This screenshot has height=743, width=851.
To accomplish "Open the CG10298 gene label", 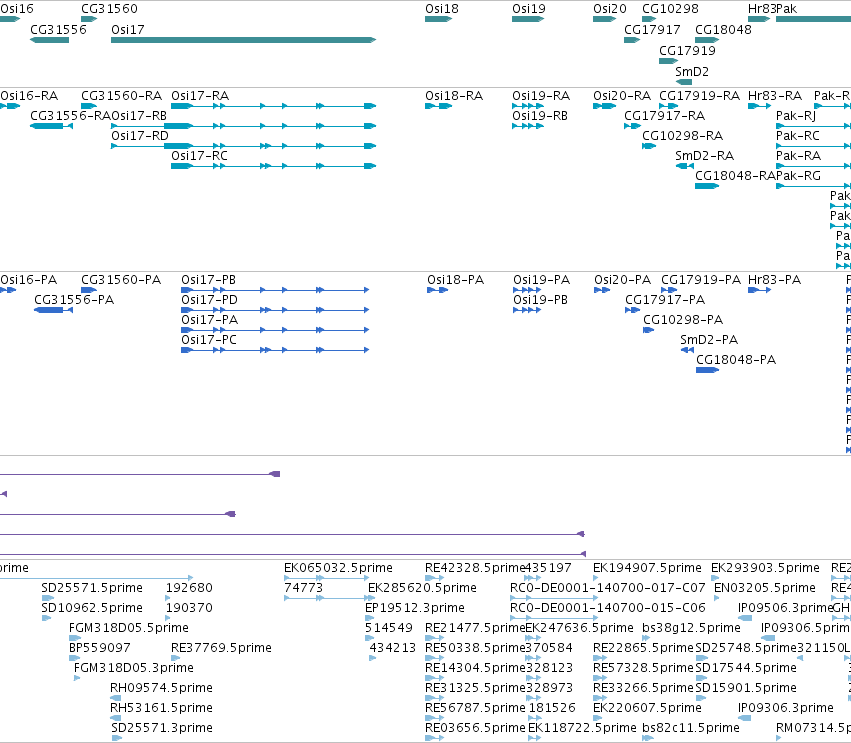I will [x=670, y=9].
